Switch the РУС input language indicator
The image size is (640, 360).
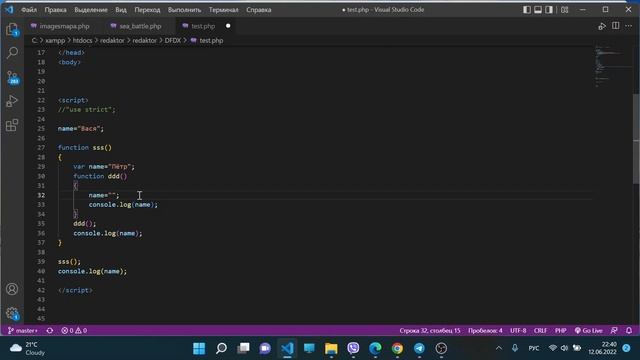point(533,348)
